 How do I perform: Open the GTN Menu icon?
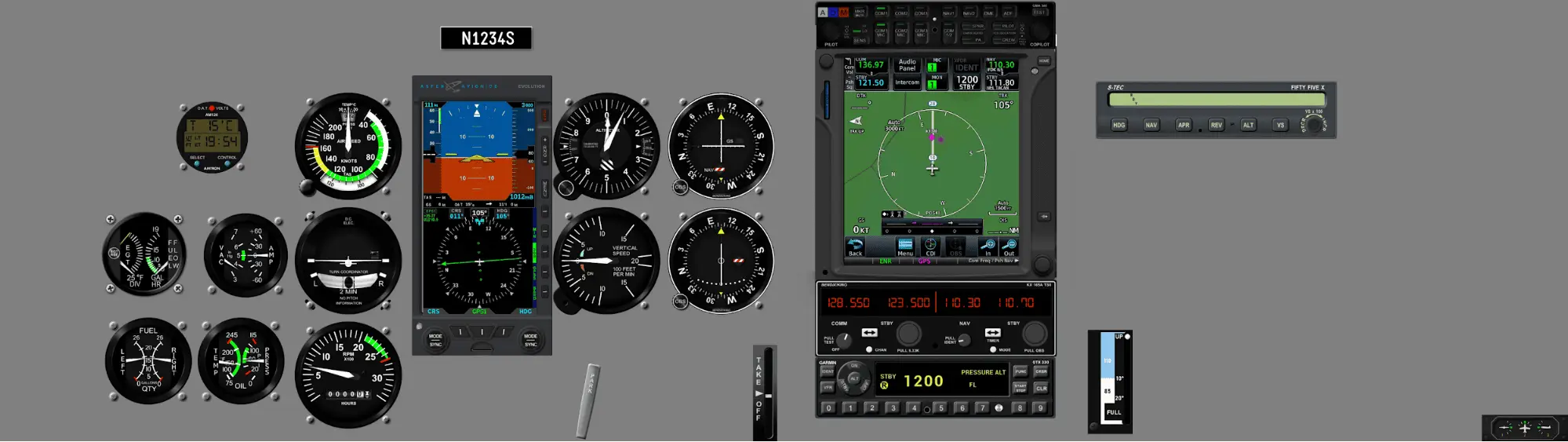point(905,247)
